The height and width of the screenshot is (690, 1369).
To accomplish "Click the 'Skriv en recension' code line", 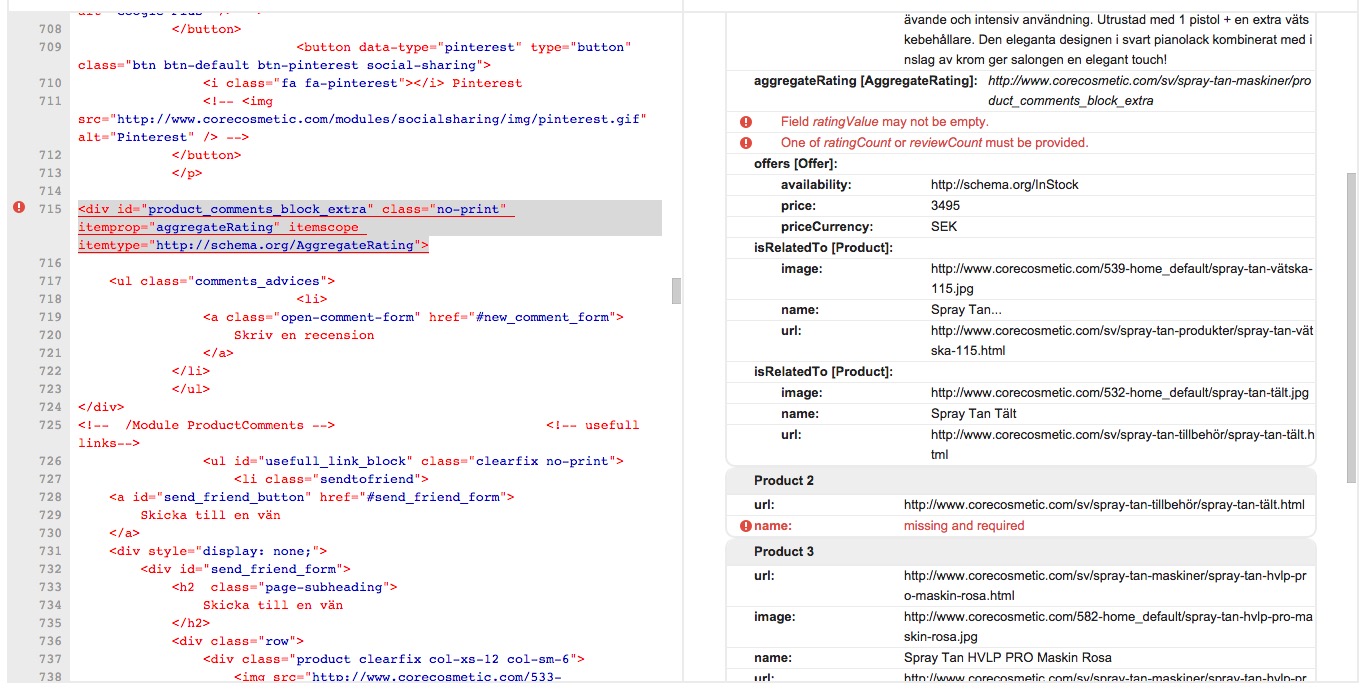I will [x=304, y=335].
